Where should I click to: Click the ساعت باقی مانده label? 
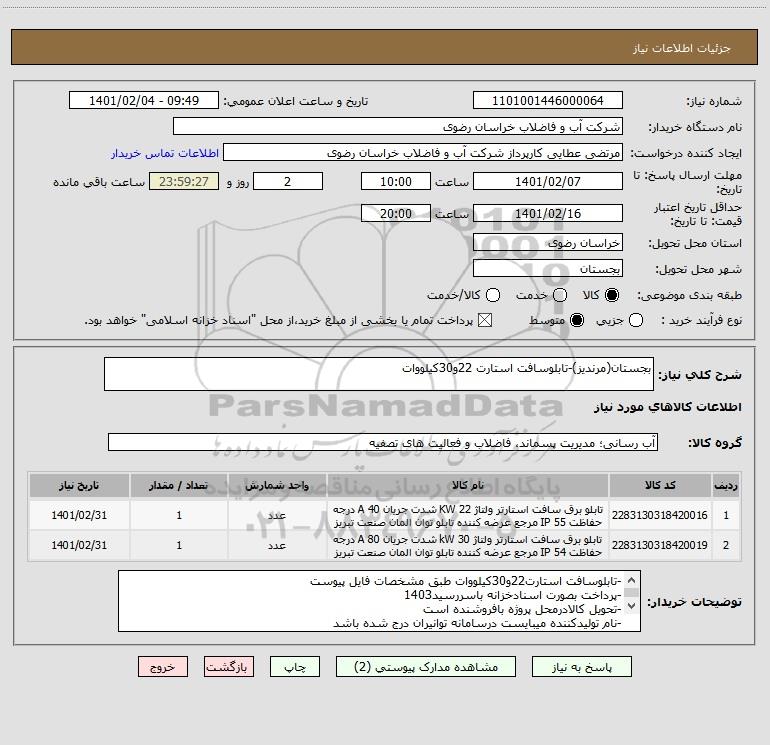pos(99,182)
